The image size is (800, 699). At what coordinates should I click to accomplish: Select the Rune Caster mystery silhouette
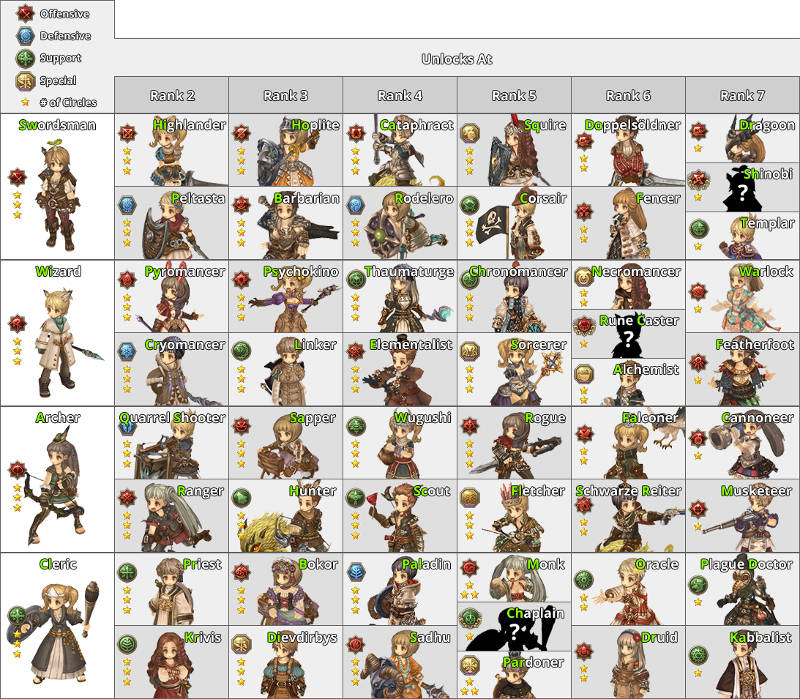[x=628, y=336]
